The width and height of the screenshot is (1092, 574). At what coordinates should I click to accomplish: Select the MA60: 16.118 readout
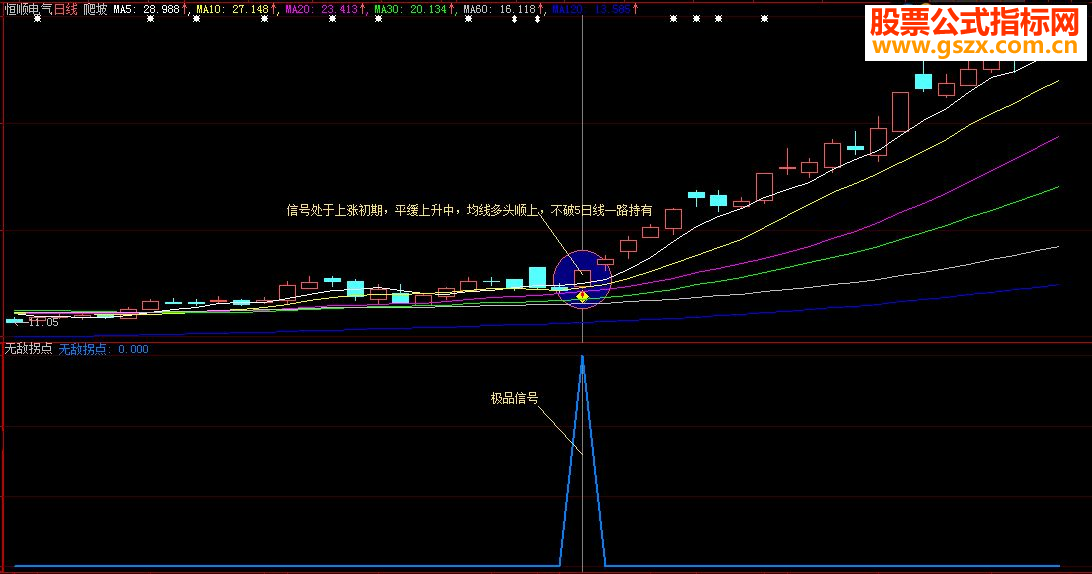point(499,10)
